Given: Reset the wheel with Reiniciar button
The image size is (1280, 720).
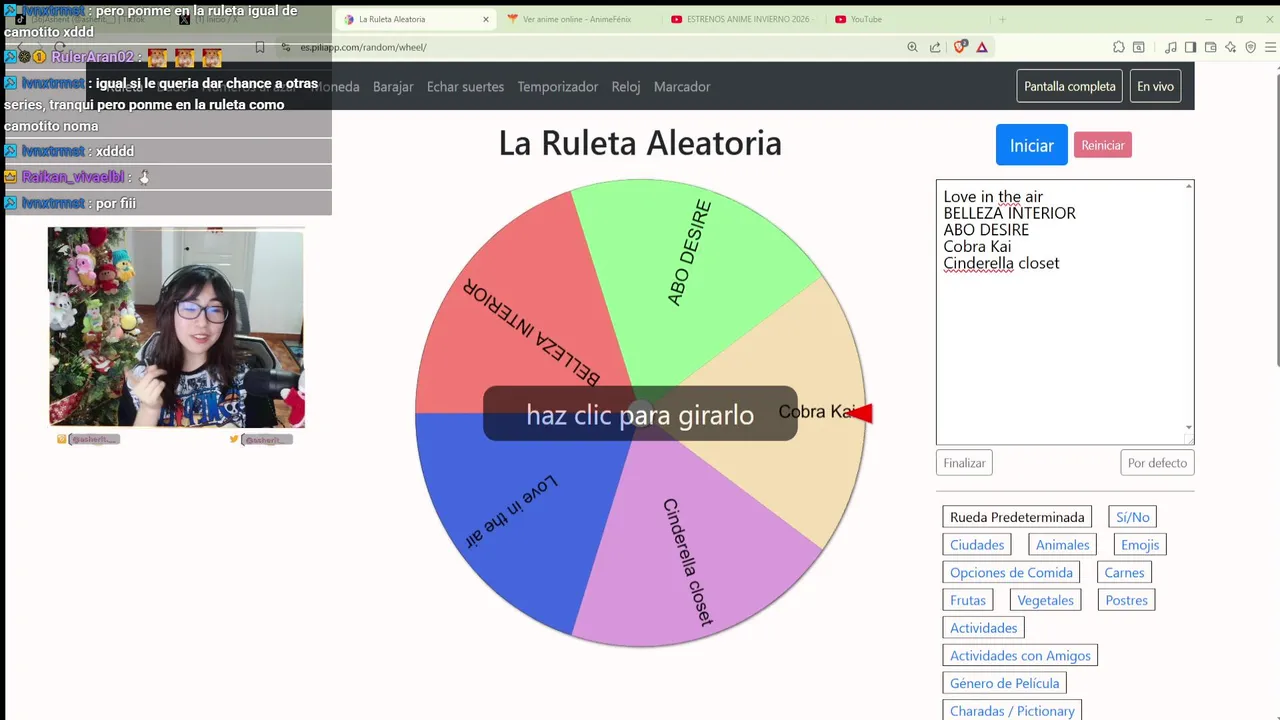Looking at the screenshot, I should pyautogui.click(x=1103, y=145).
